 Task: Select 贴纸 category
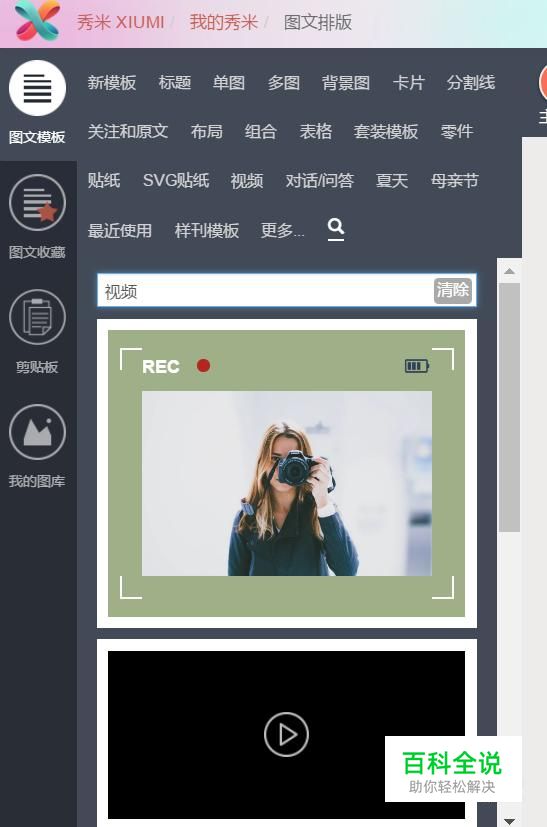[104, 180]
